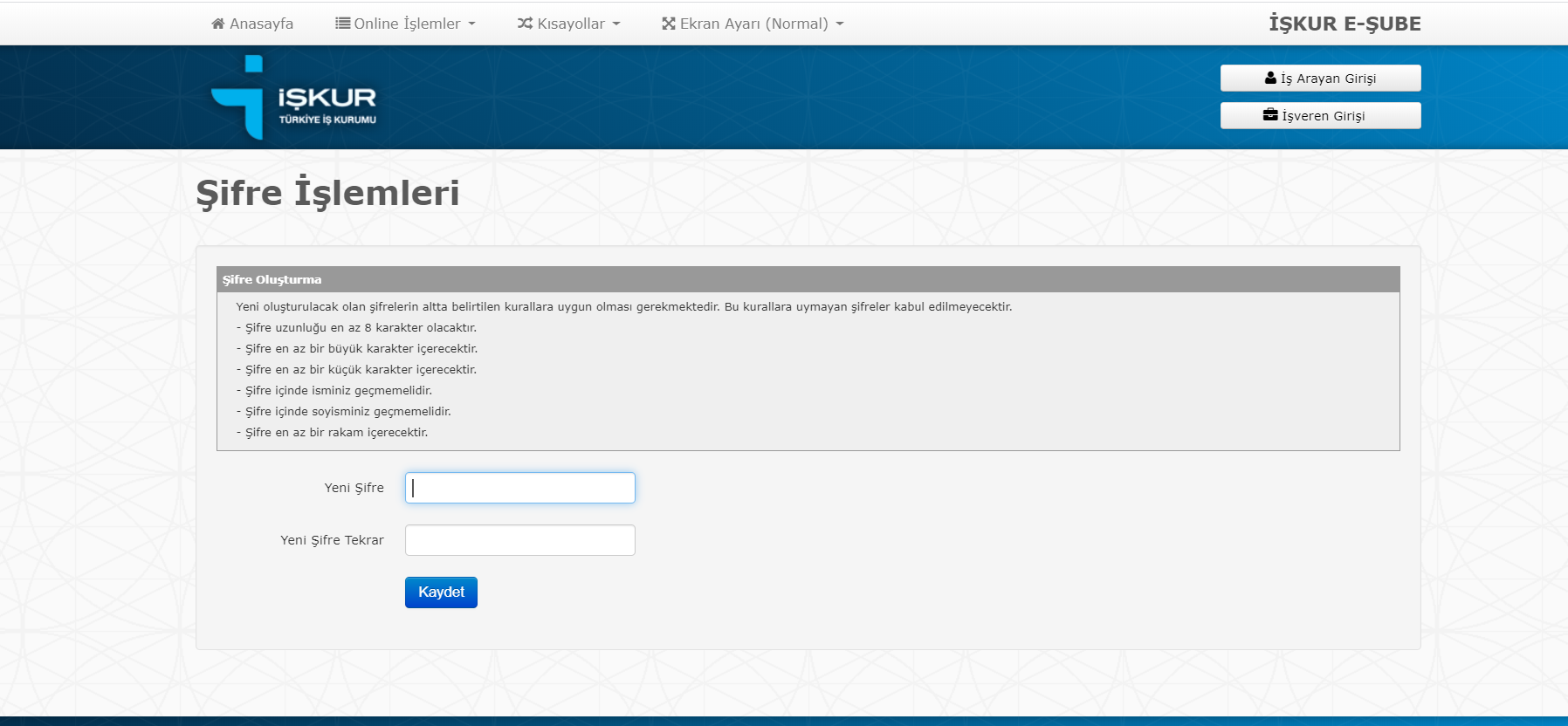
Task: Click the home icon beside Anasayfa
Action: pos(218,24)
